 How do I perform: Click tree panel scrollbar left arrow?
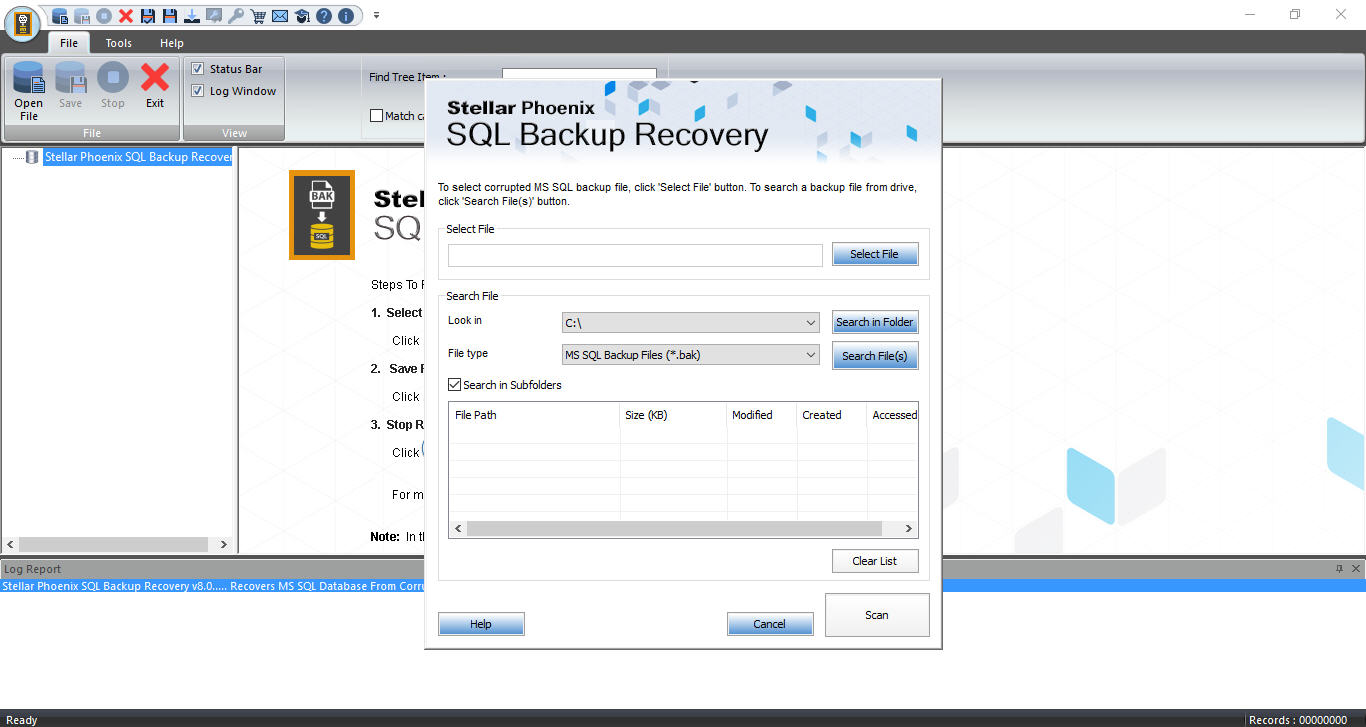[9, 545]
